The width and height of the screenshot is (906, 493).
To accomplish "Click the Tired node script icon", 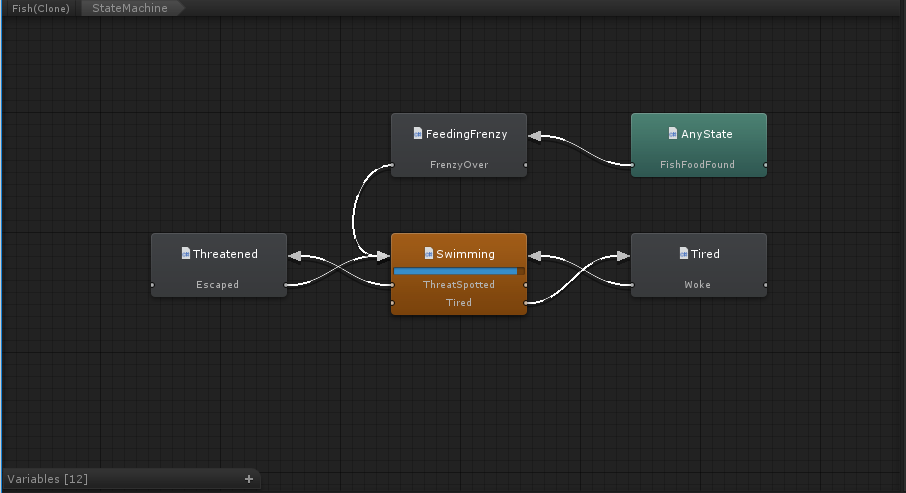I will (684, 254).
